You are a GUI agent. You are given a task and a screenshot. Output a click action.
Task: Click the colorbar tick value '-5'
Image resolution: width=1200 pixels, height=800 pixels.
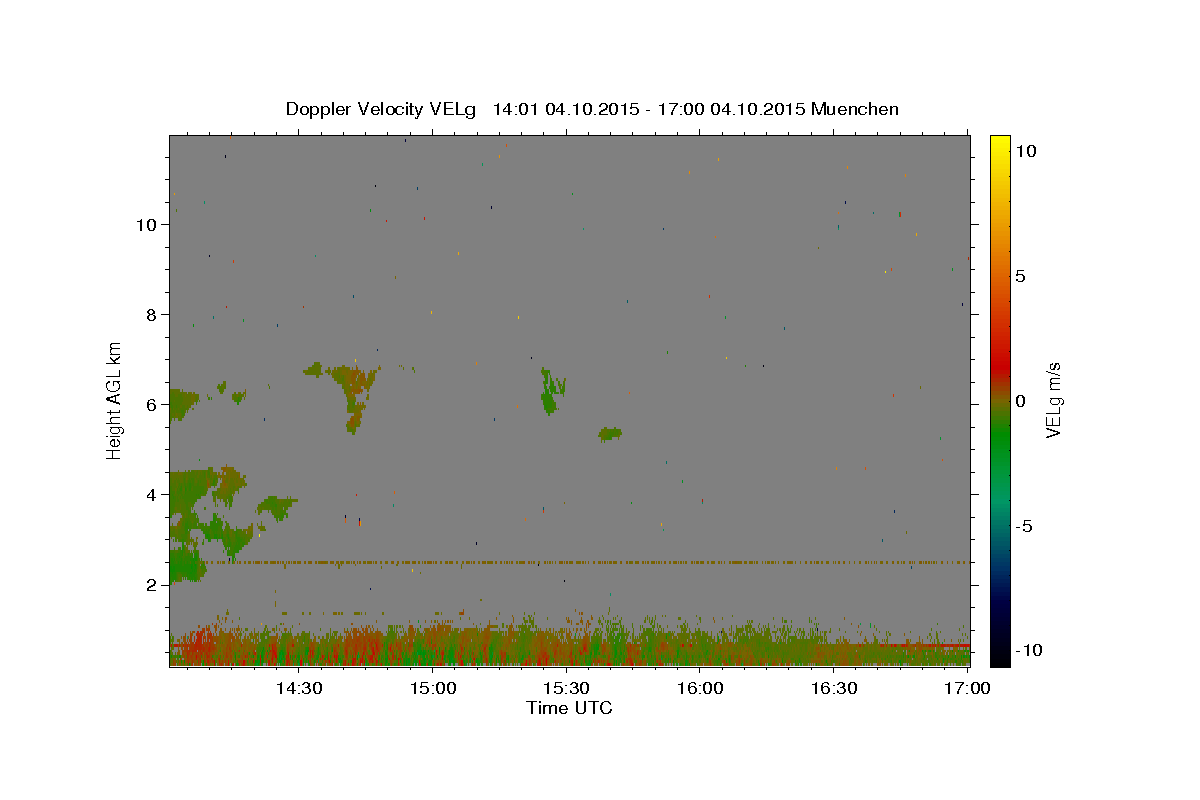click(1024, 526)
